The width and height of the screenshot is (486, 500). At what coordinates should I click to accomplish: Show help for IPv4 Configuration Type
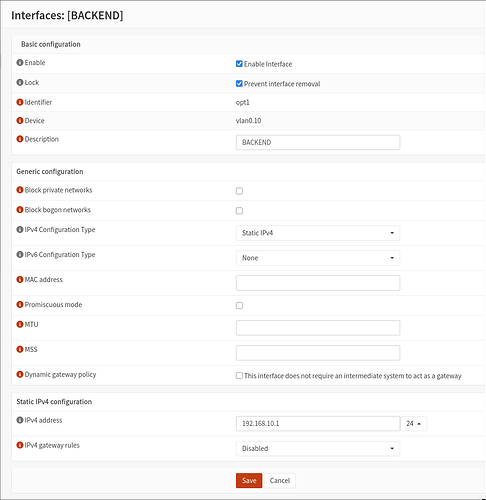click(x=20, y=230)
